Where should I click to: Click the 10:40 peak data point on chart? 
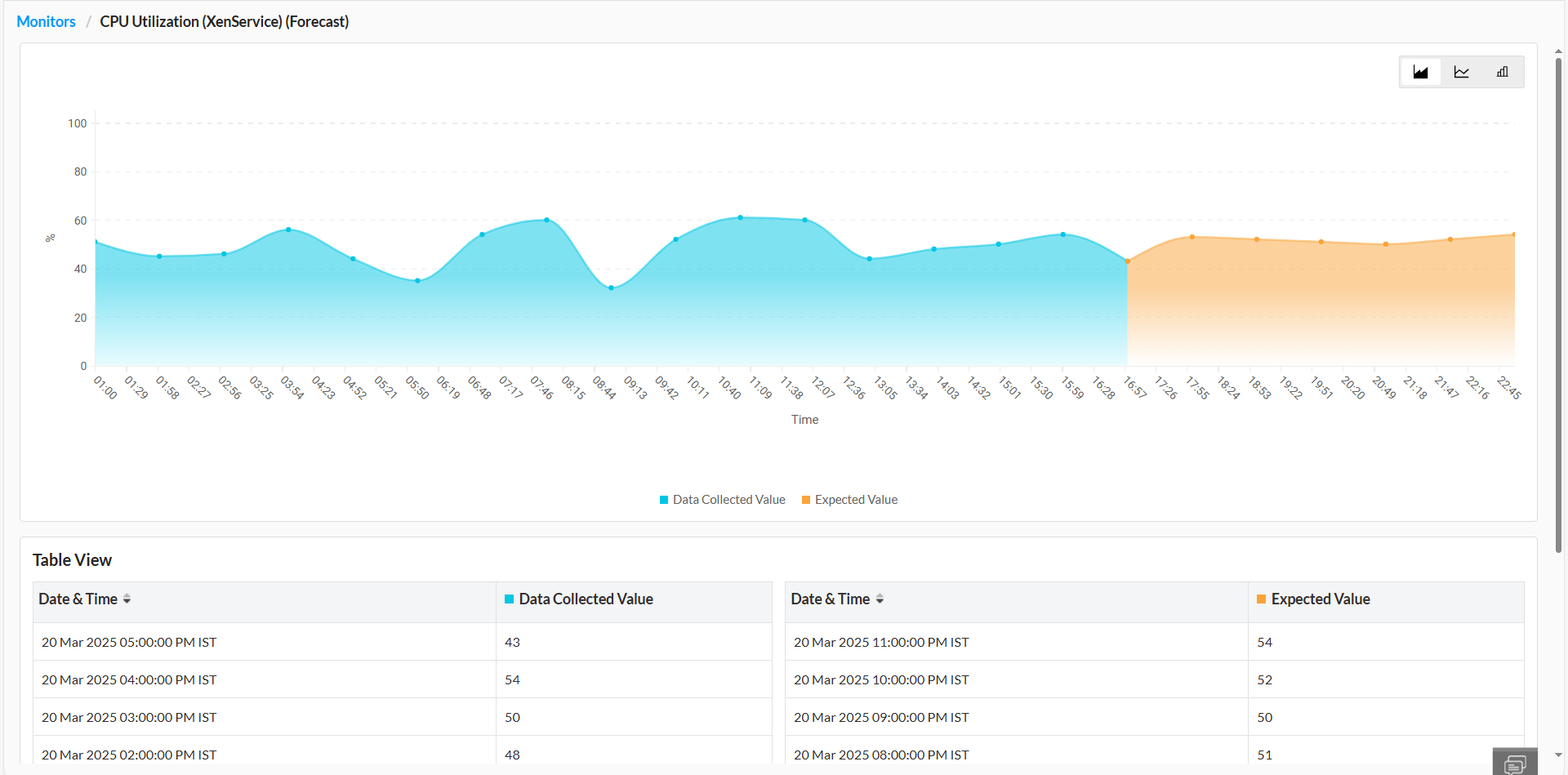(x=741, y=216)
